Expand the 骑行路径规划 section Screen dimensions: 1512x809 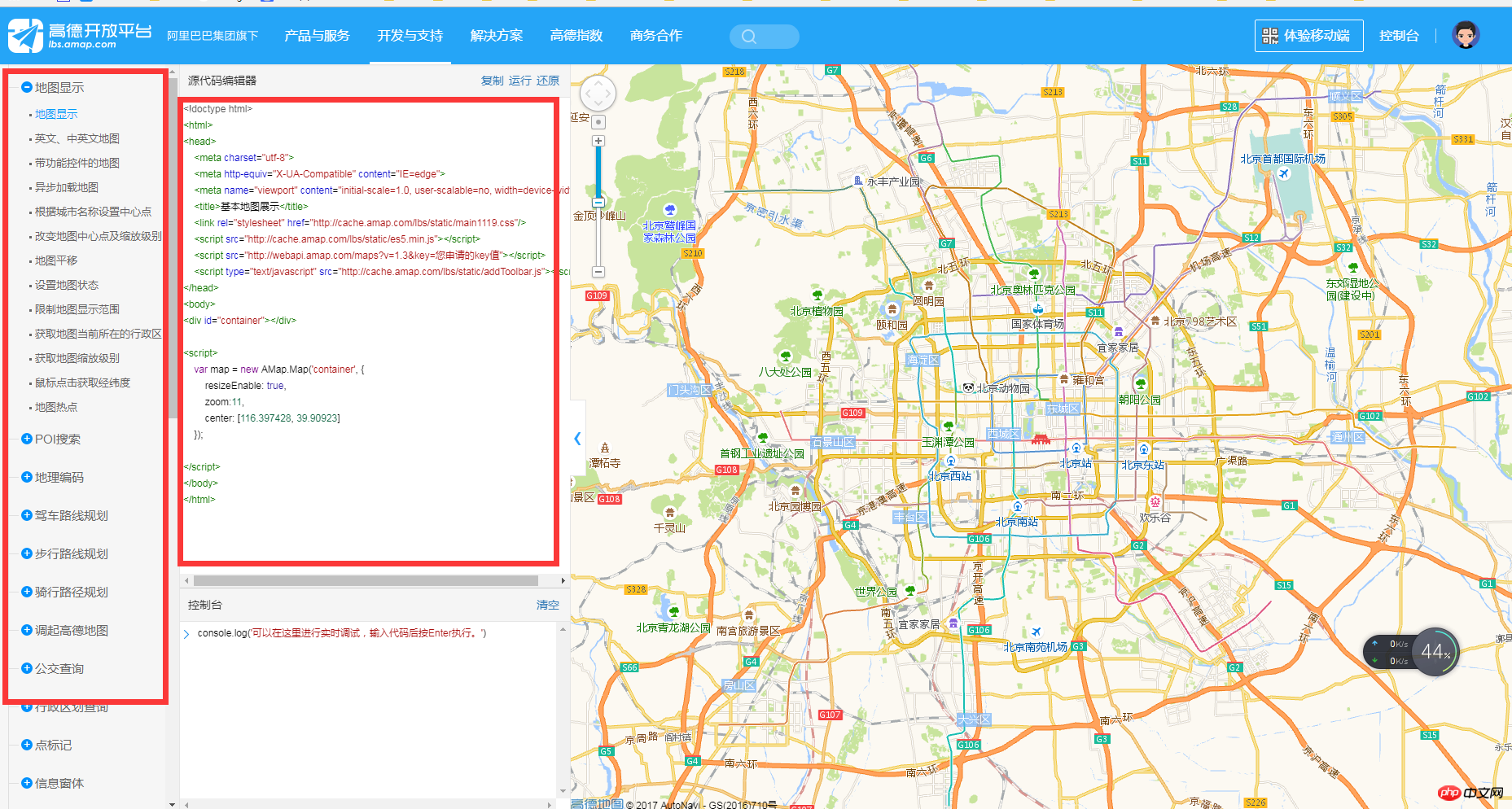(27, 592)
